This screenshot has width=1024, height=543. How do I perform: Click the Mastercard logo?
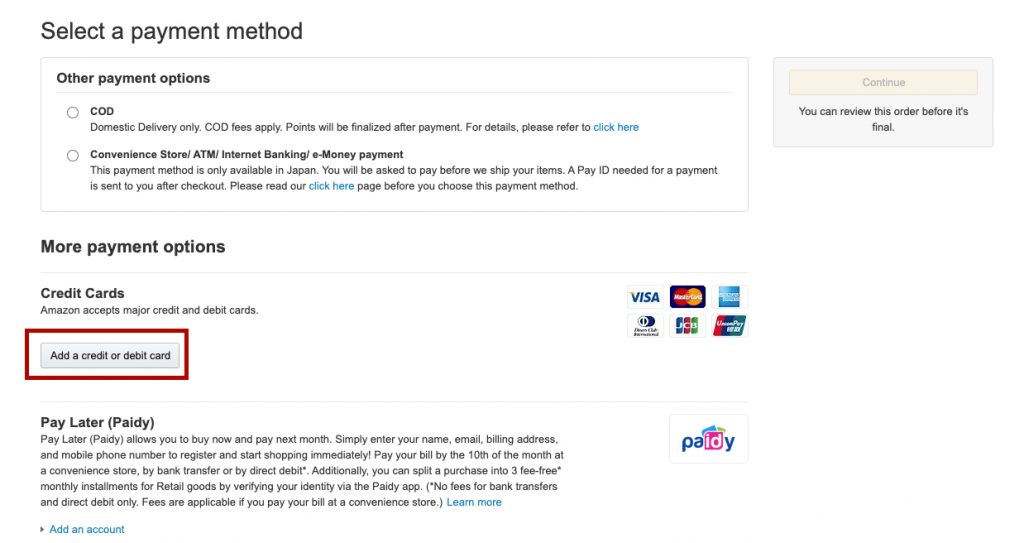[x=687, y=297]
